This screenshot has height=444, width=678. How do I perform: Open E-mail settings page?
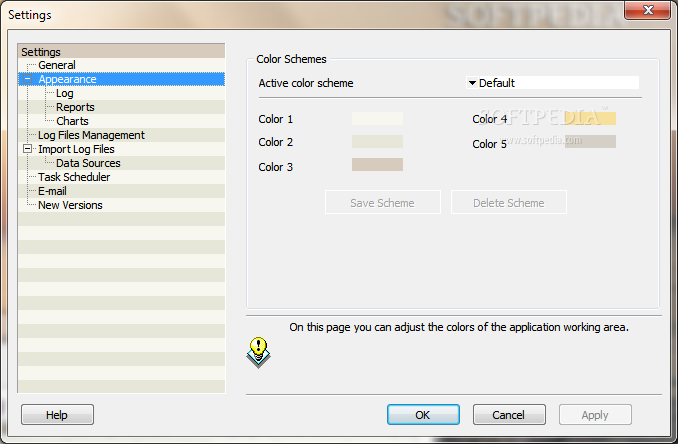pyautogui.click(x=52, y=191)
